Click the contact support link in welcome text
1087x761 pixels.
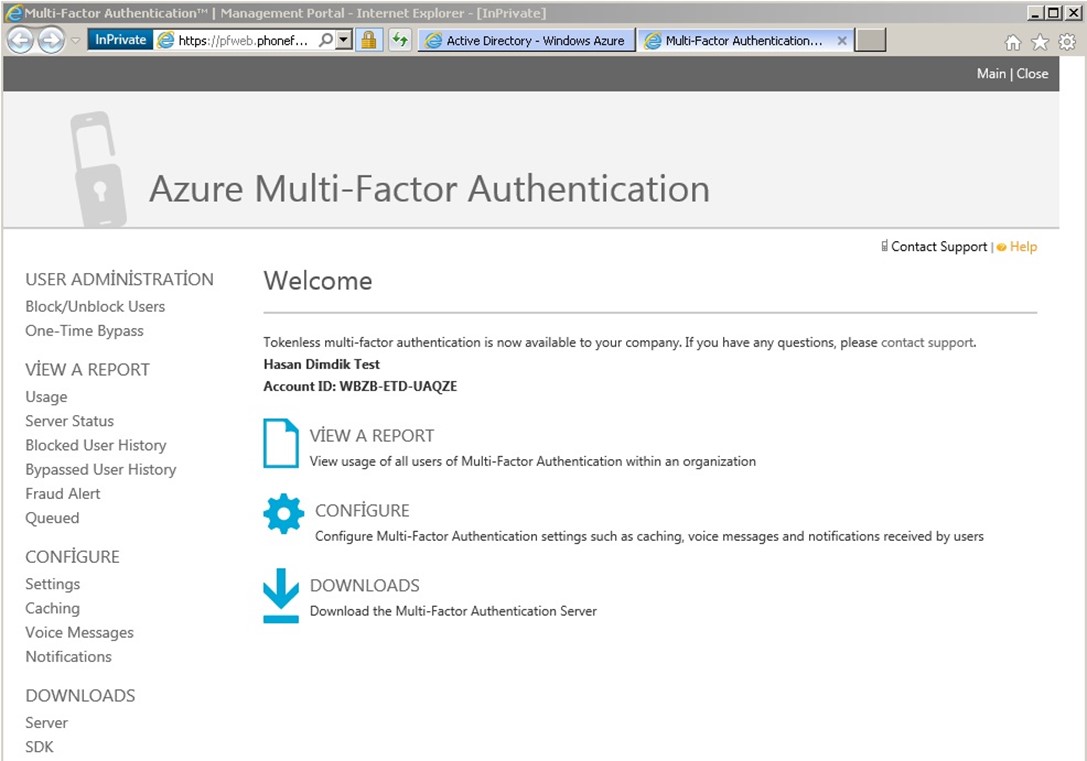(x=928, y=342)
